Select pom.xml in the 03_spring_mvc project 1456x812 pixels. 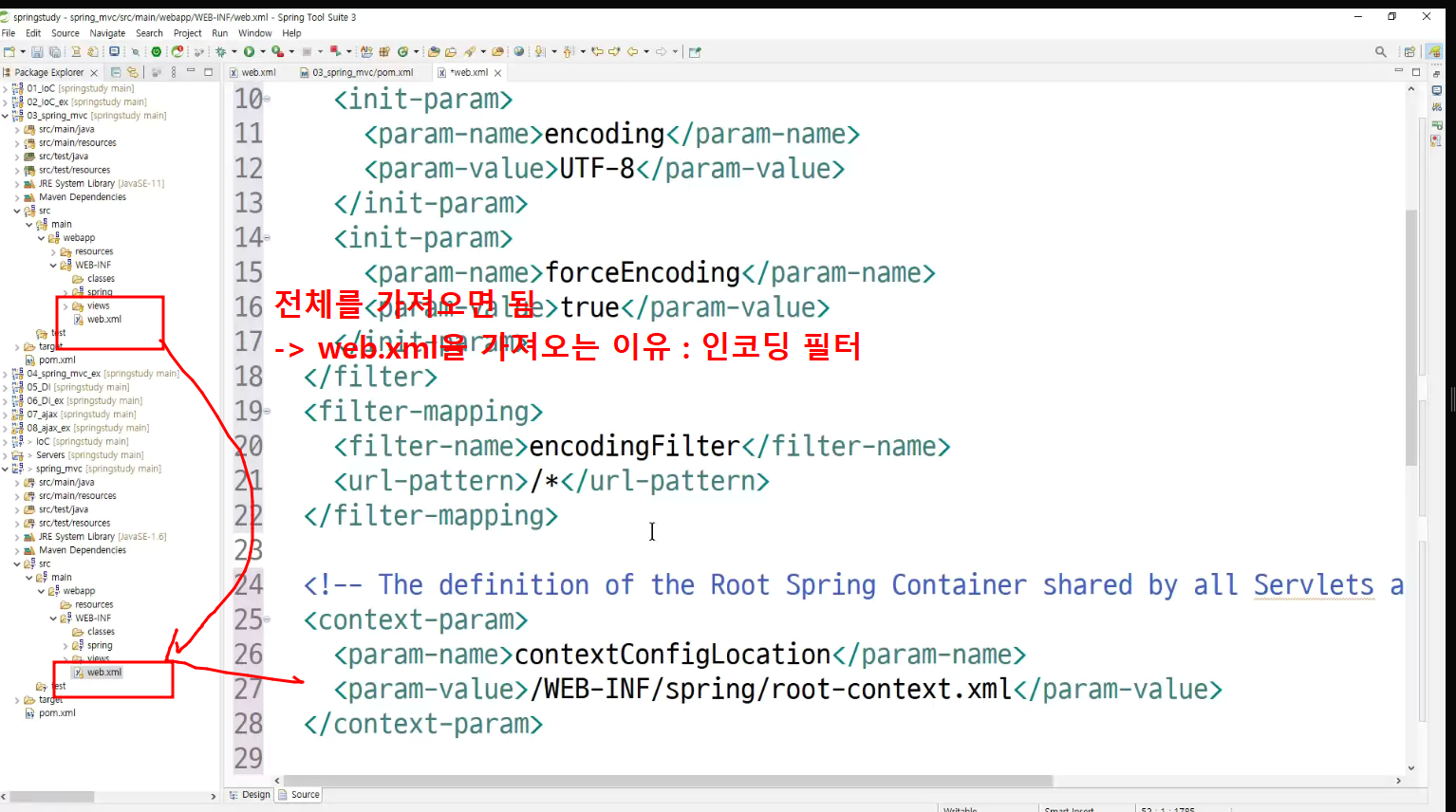coord(57,360)
